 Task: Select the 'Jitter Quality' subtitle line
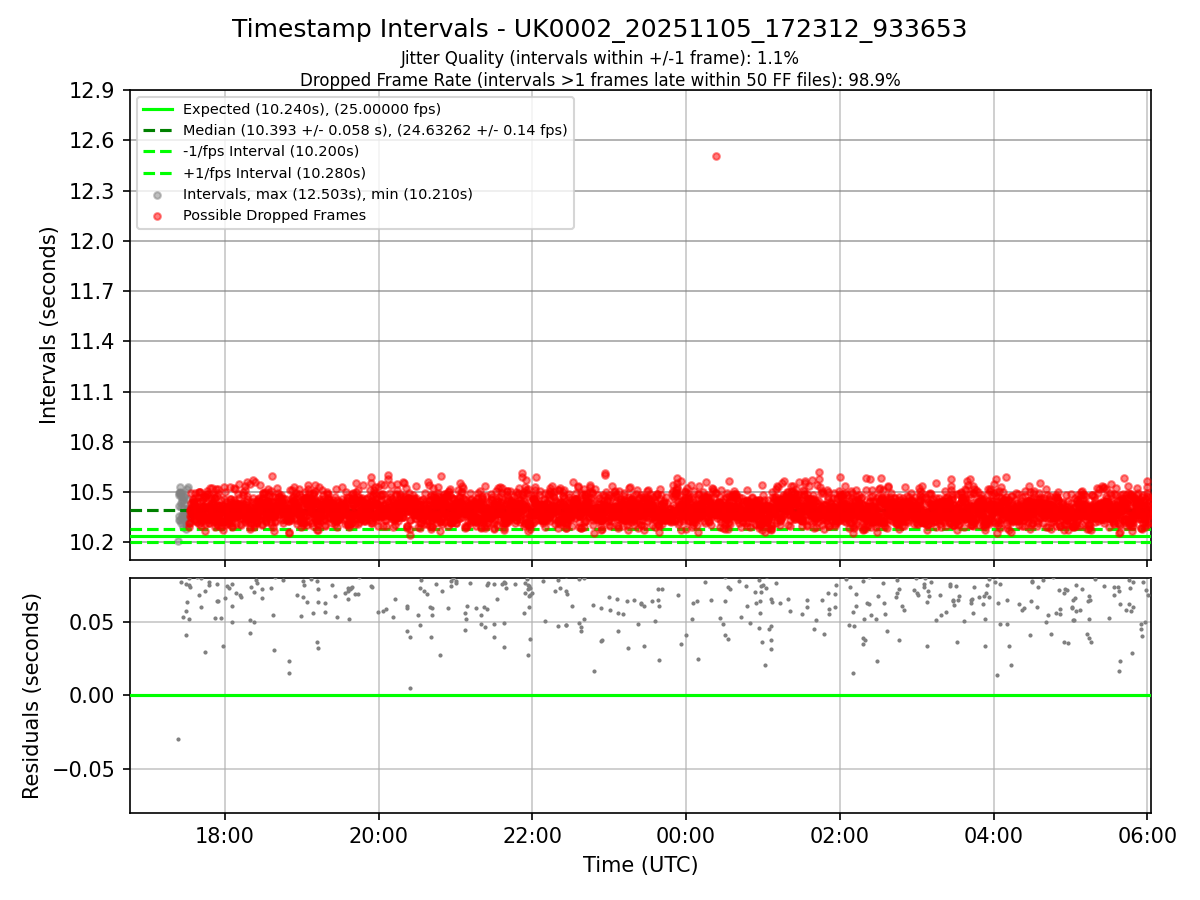click(600, 58)
